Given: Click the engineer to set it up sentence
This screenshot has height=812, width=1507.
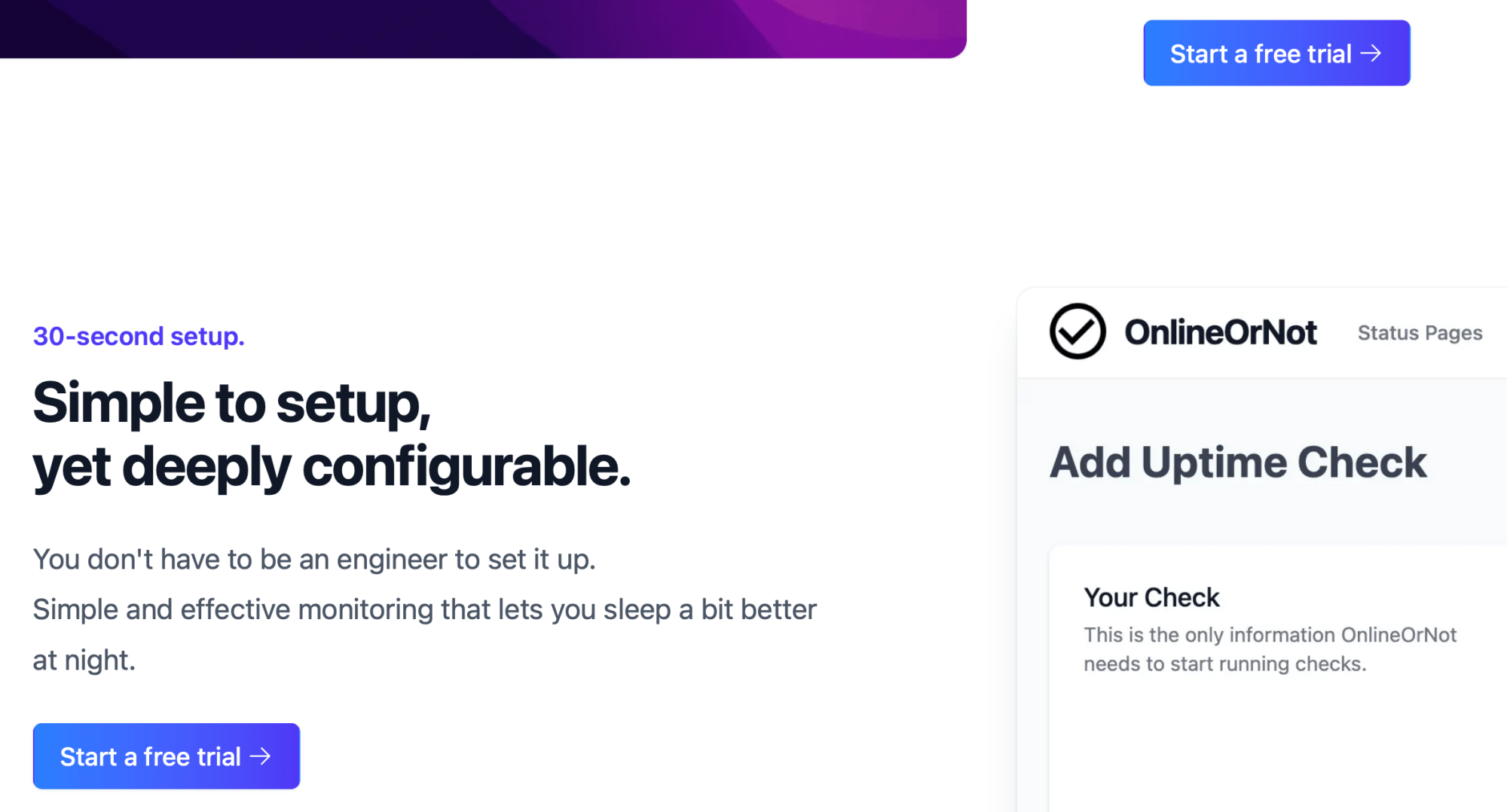Looking at the screenshot, I should point(314,560).
